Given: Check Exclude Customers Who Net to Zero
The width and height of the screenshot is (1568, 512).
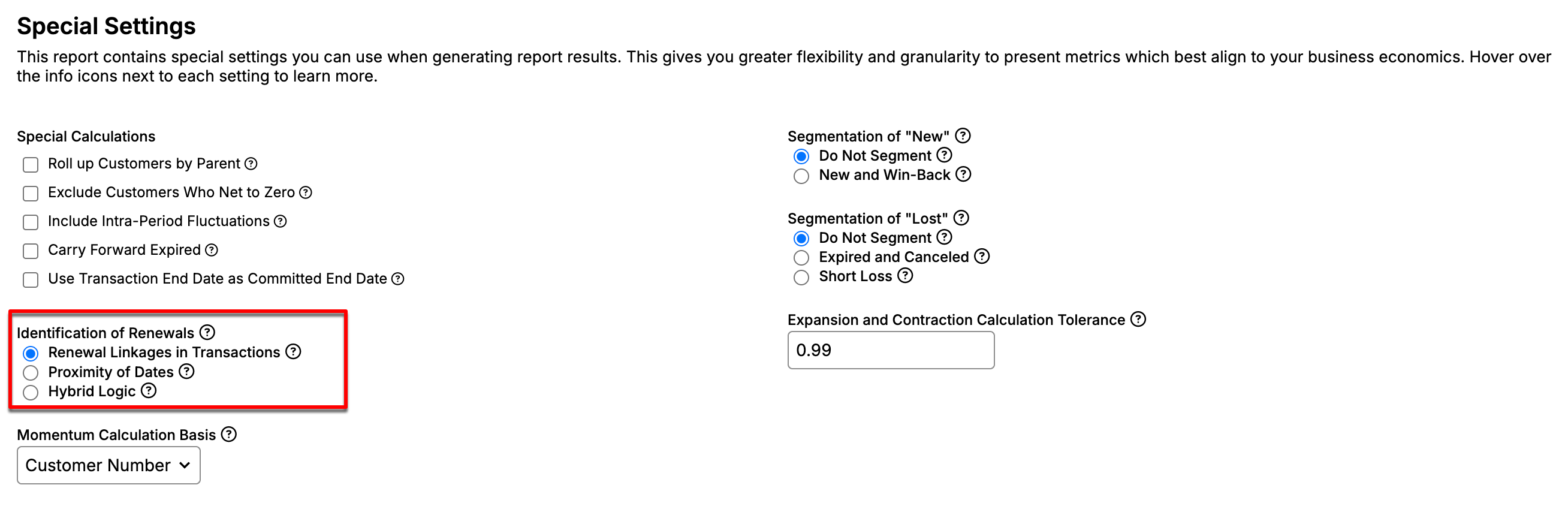Looking at the screenshot, I should [x=31, y=194].
